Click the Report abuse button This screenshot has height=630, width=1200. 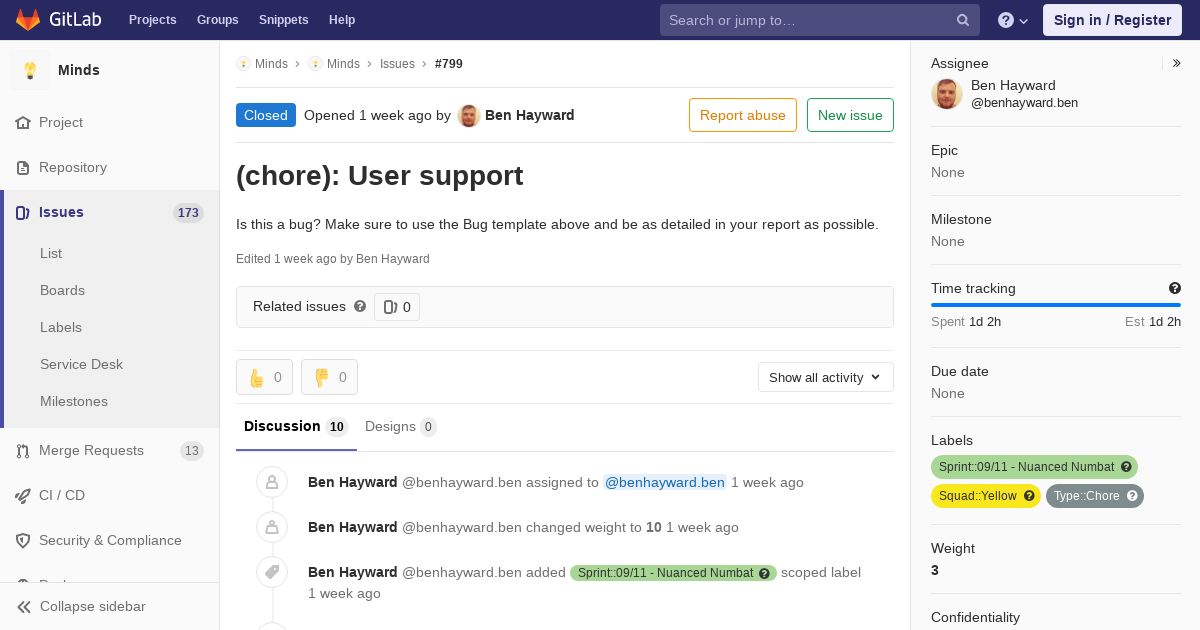pos(743,115)
